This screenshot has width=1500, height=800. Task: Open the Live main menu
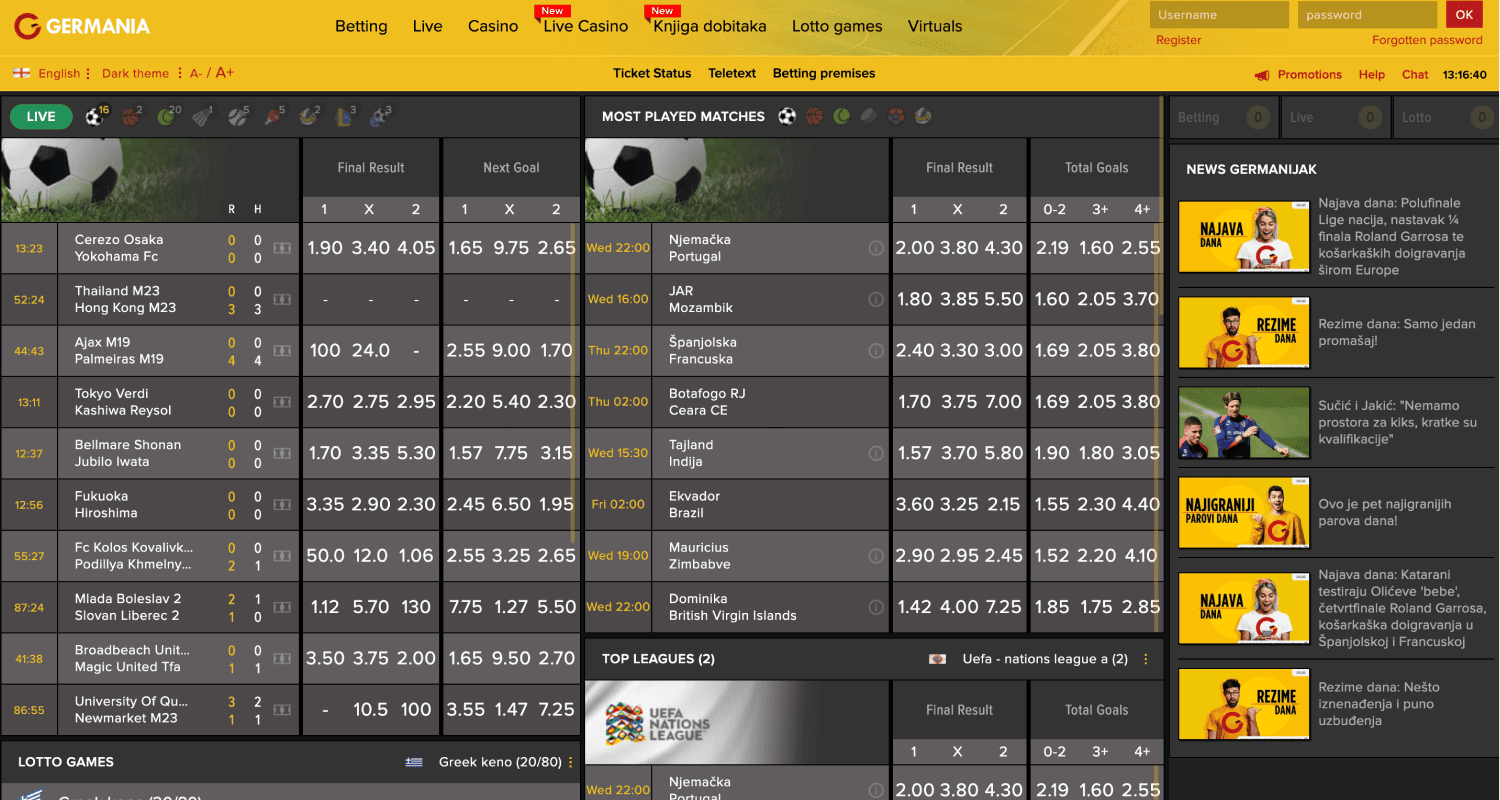point(427,27)
